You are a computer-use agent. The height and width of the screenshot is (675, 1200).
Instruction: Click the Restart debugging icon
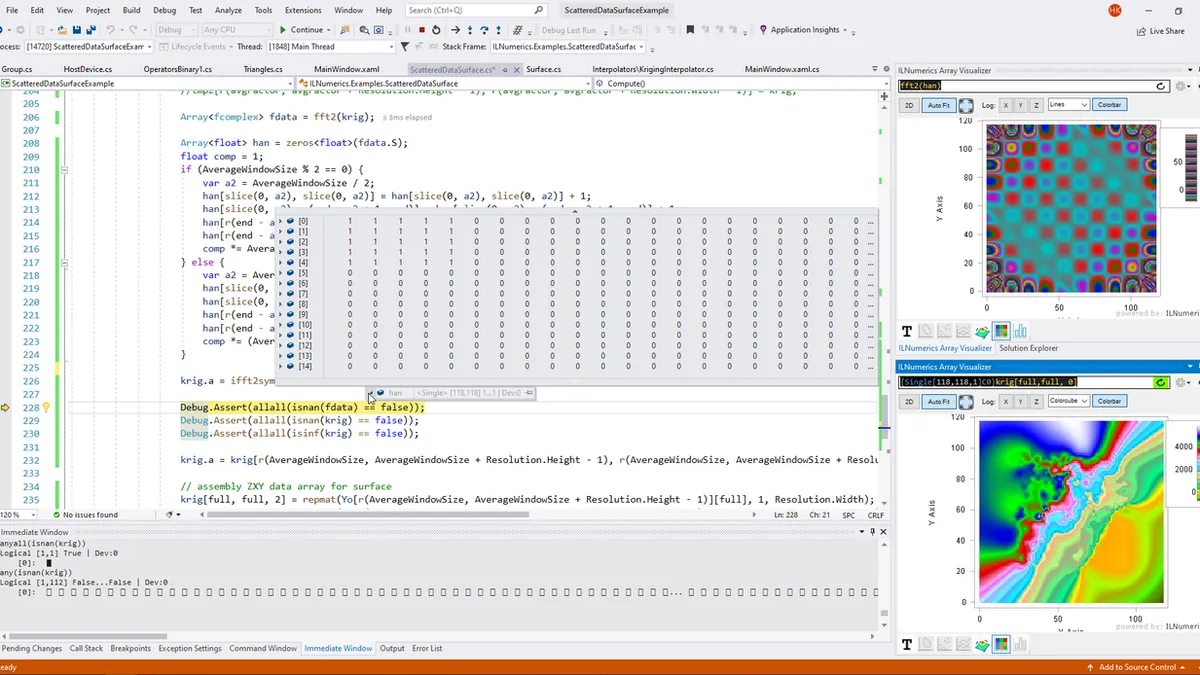(436, 30)
